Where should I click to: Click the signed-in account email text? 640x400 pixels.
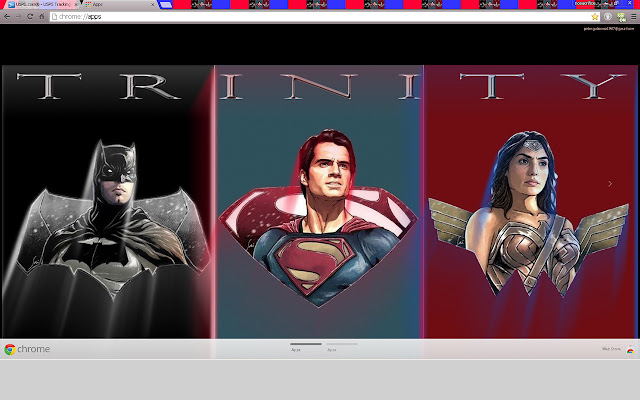pyautogui.click(x=609, y=29)
